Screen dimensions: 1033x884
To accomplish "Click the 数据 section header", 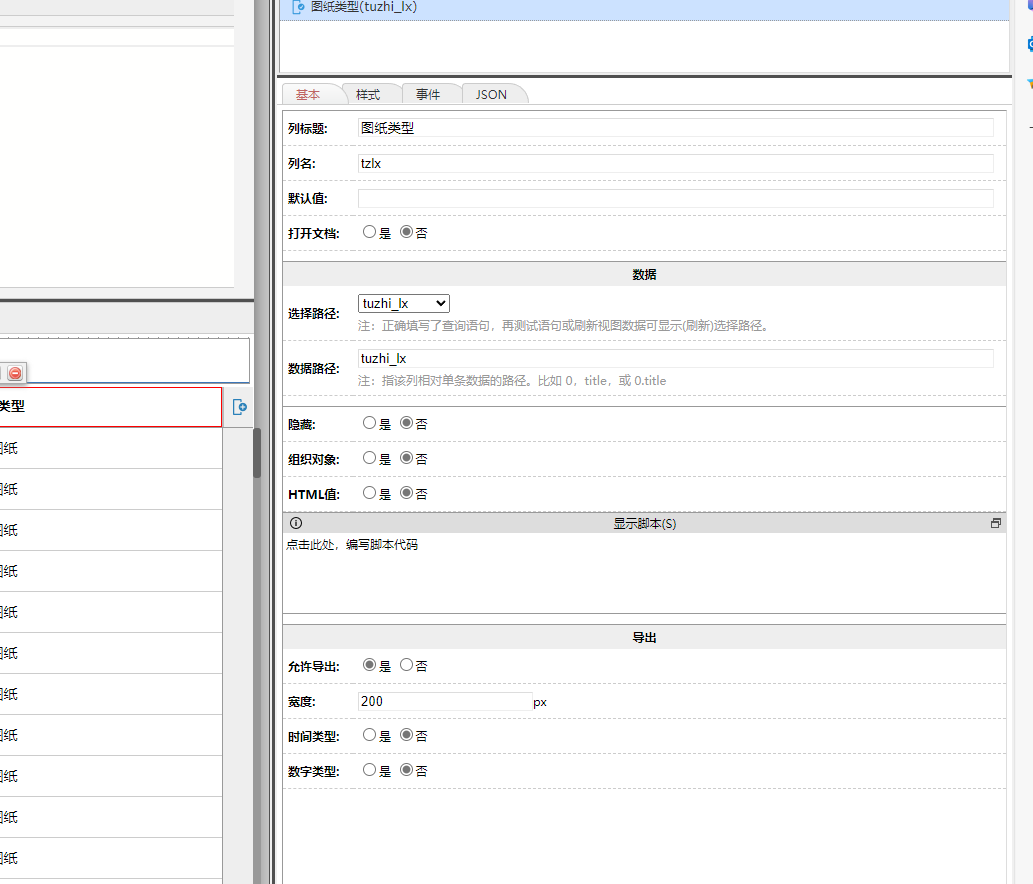I will [644, 275].
